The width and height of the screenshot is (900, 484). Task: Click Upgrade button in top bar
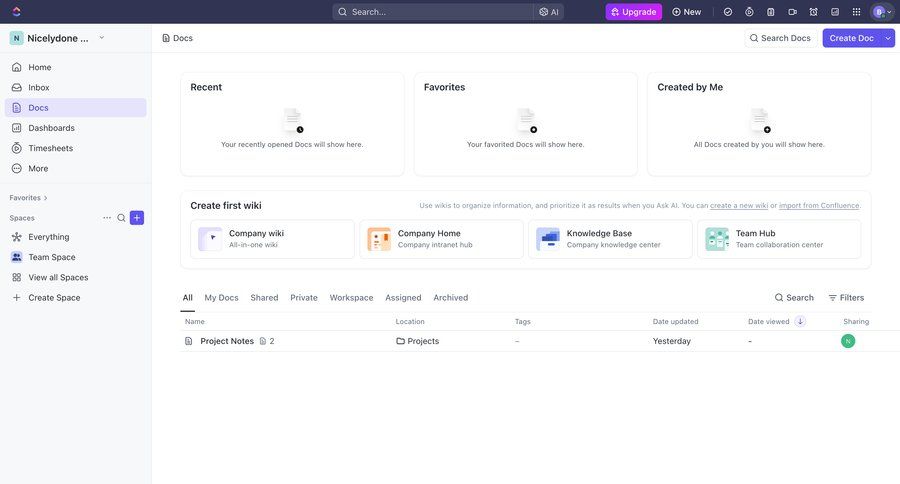tap(634, 11)
